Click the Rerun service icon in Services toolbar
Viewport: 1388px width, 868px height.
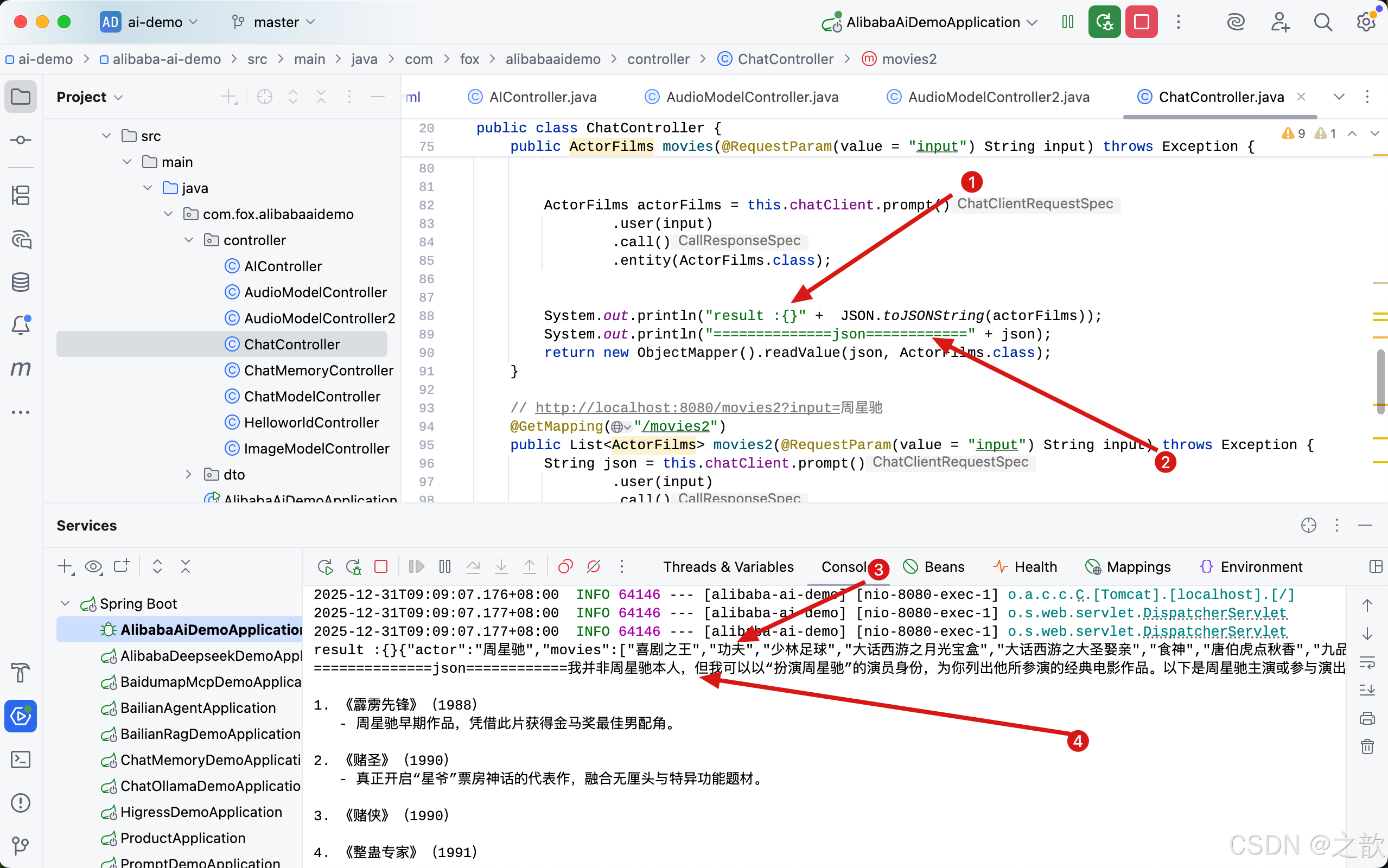coord(325,566)
